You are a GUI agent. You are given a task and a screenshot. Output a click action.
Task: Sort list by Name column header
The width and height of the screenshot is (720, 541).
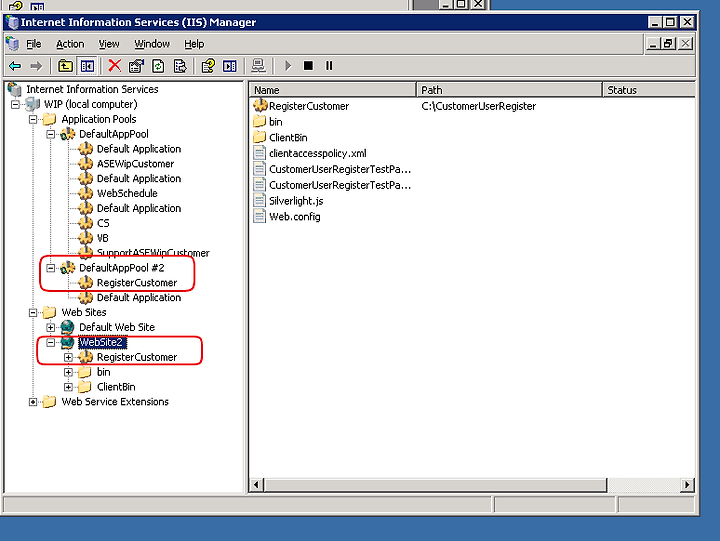click(x=333, y=90)
